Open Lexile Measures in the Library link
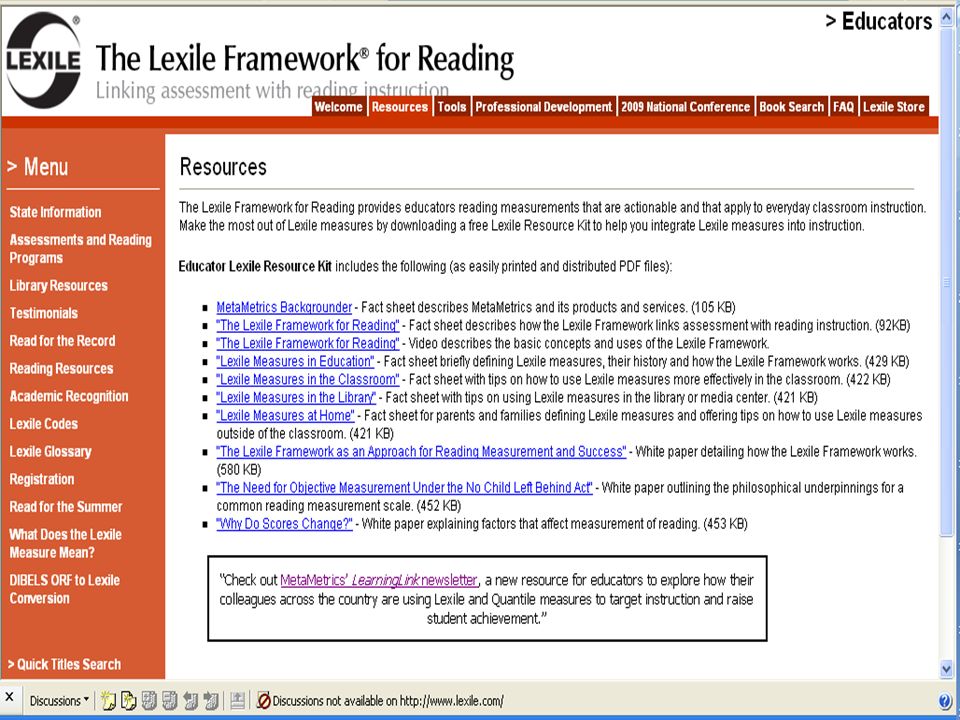 pyautogui.click(x=296, y=397)
